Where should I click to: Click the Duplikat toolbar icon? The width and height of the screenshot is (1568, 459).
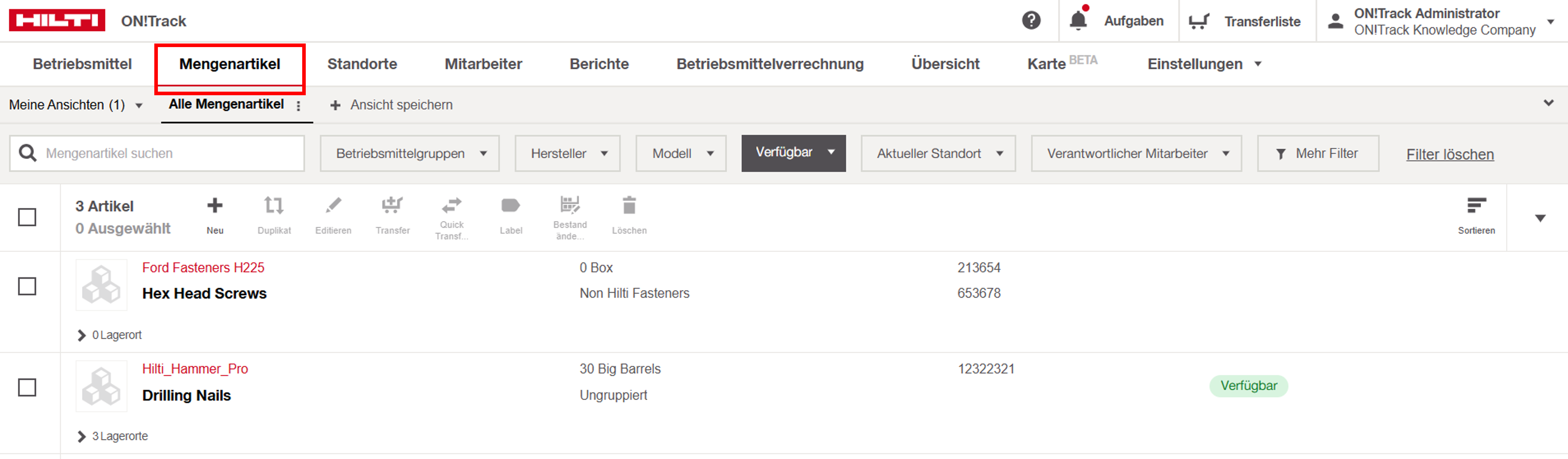274,206
